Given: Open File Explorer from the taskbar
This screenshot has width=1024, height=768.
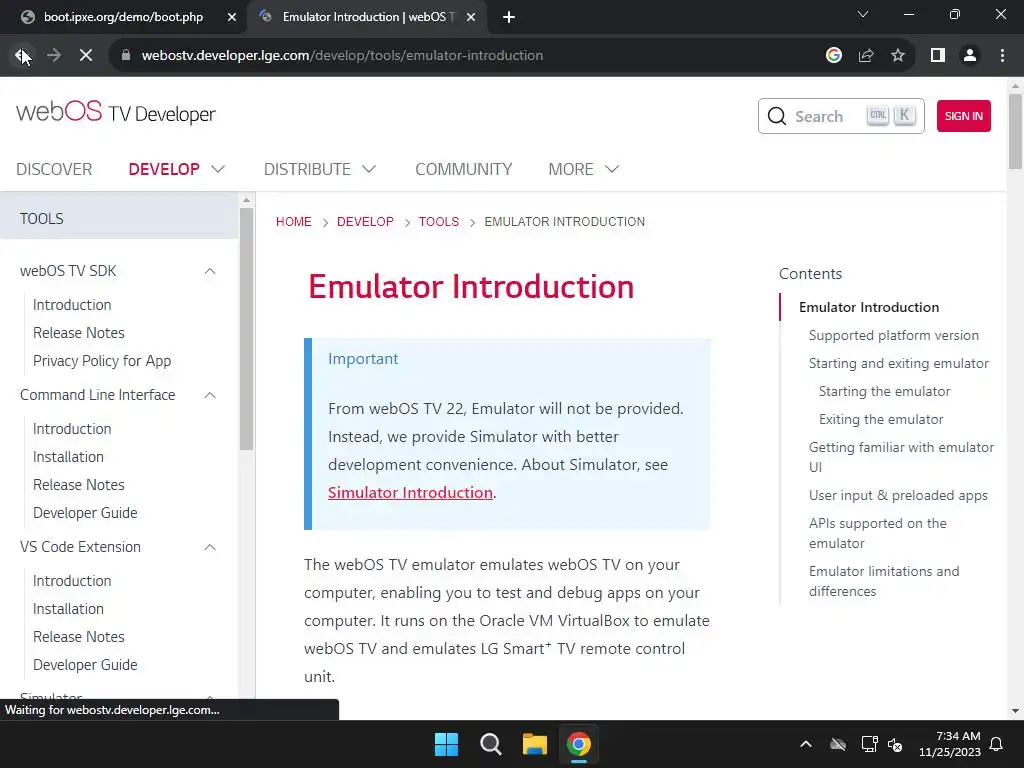Looking at the screenshot, I should pos(534,744).
